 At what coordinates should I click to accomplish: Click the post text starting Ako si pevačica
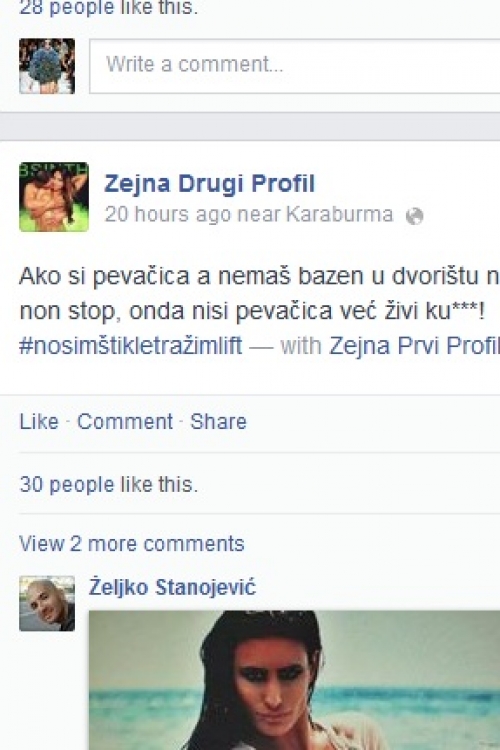pyautogui.click(x=259, y=293)
